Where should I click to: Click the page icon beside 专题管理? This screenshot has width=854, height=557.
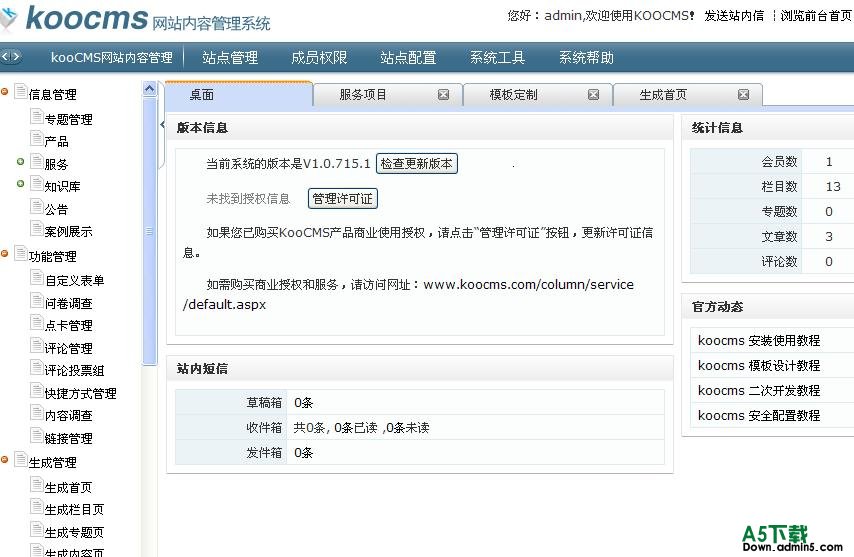point(36,117)
